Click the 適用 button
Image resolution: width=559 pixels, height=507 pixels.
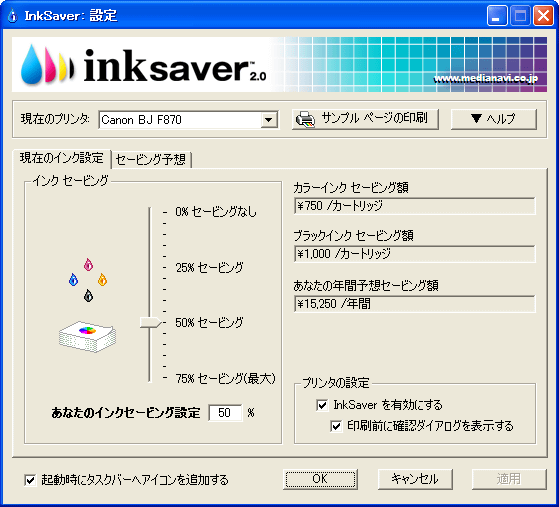[509, 479]
